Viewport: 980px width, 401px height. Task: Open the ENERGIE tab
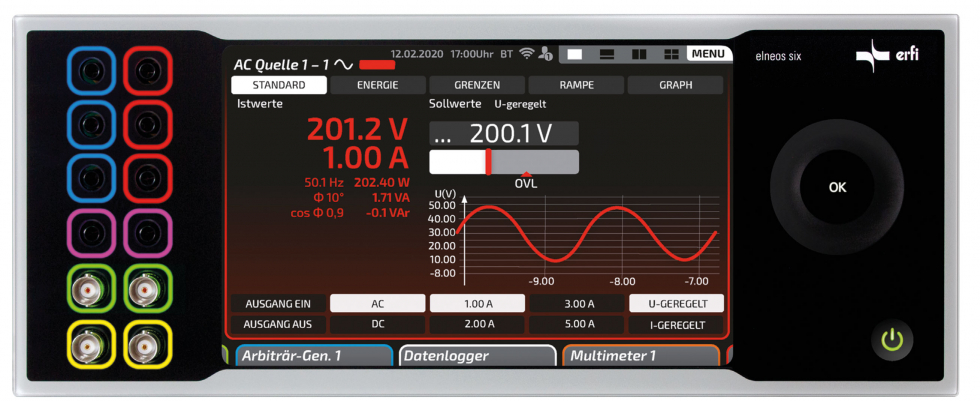377,85
